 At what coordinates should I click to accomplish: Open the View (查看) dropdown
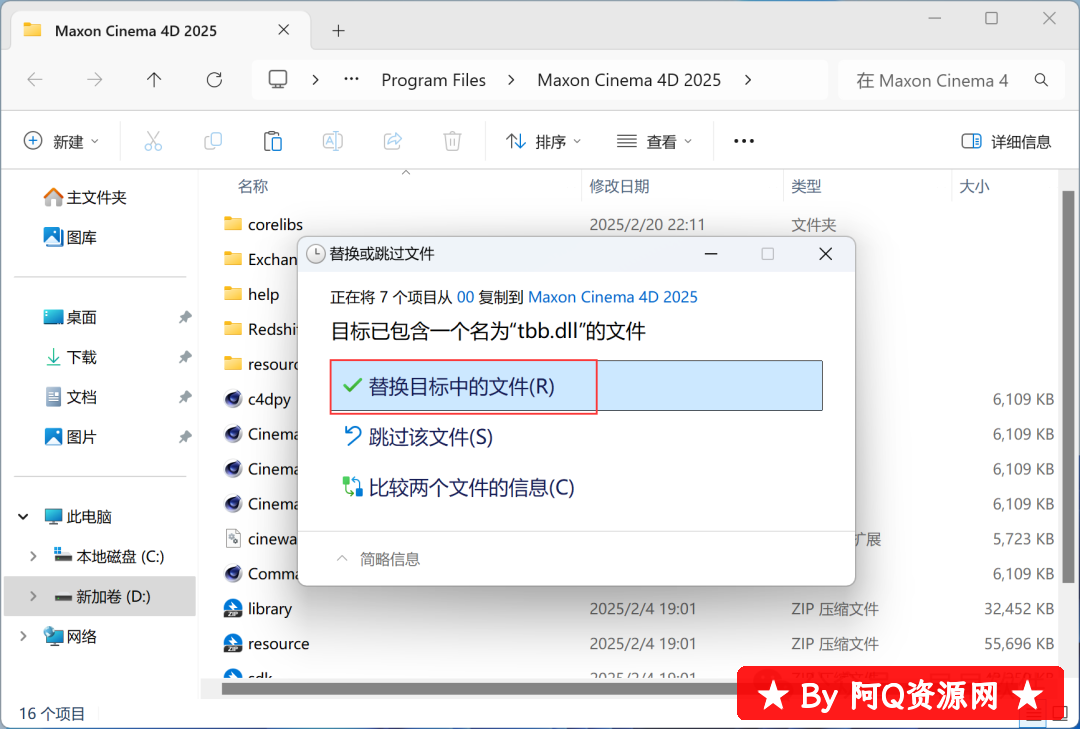[x=654, y=141]
